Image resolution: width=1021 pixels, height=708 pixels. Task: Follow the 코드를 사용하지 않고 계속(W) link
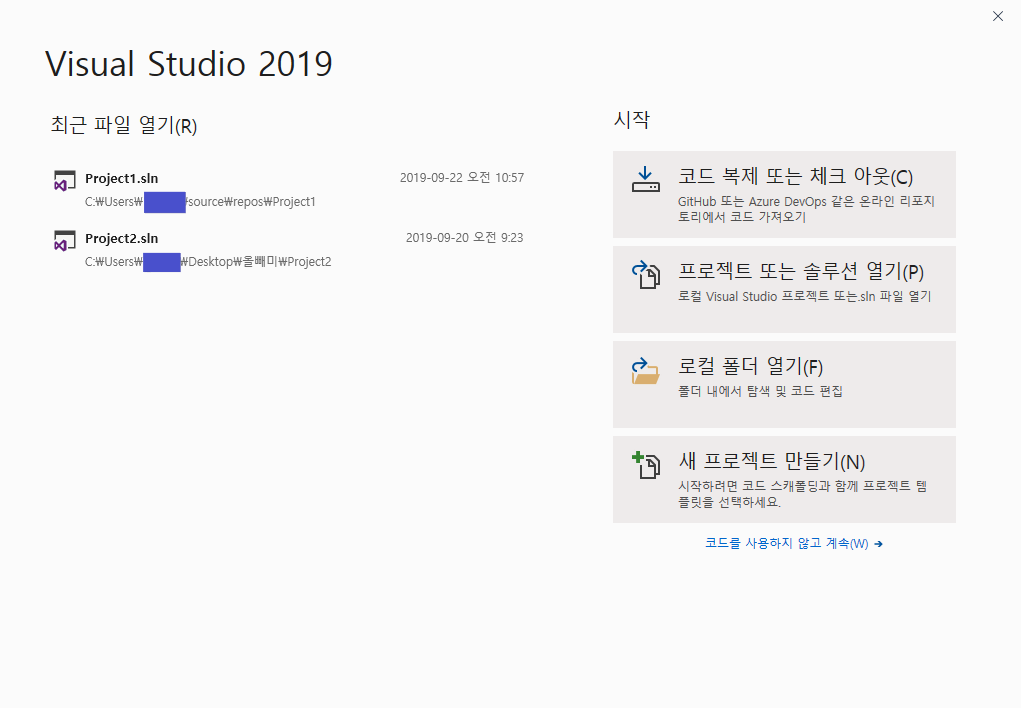pos(794,543)
